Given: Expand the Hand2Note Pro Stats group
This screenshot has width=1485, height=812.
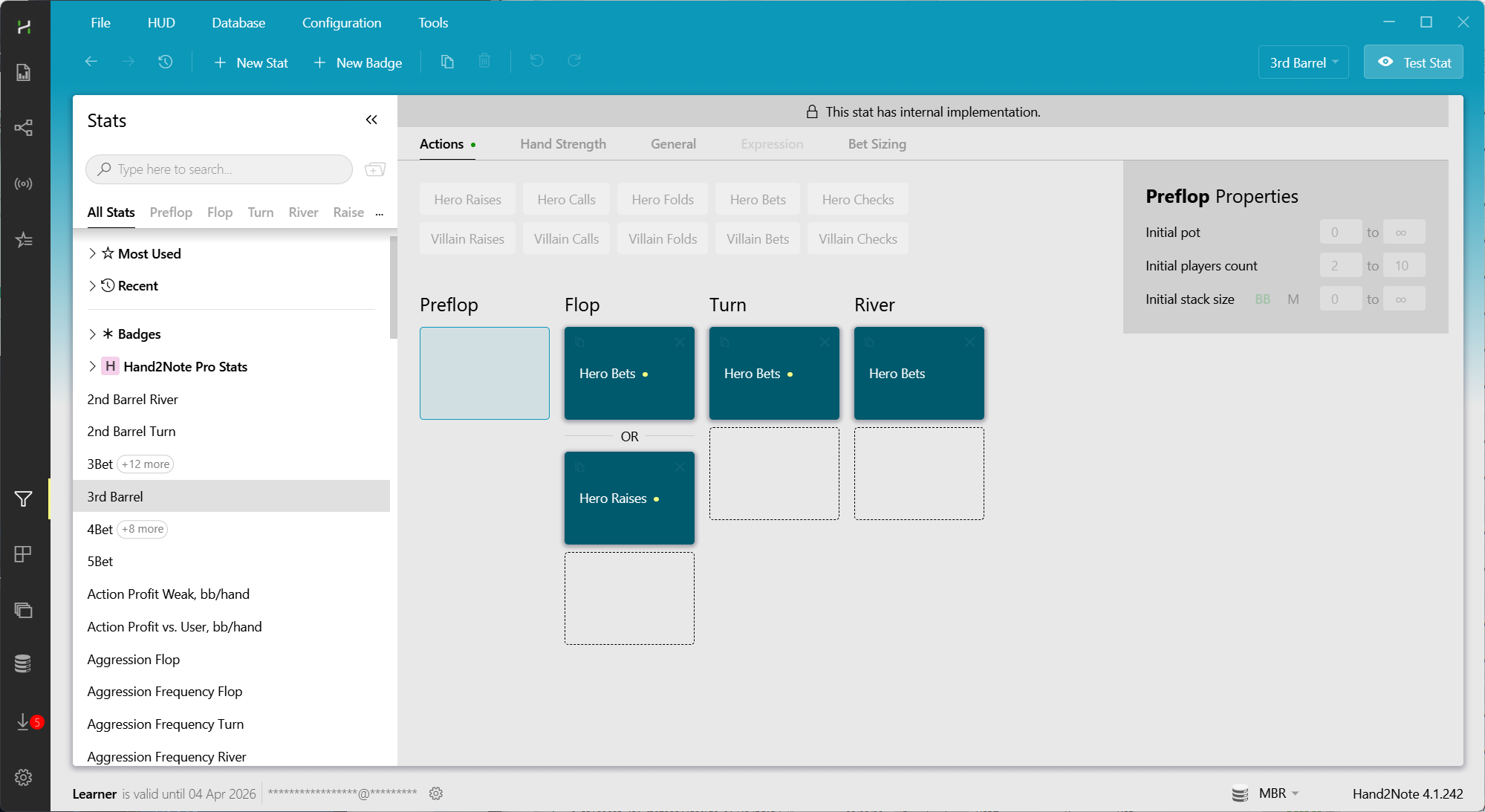Looking at the screenshot, I should click(92, 366).
